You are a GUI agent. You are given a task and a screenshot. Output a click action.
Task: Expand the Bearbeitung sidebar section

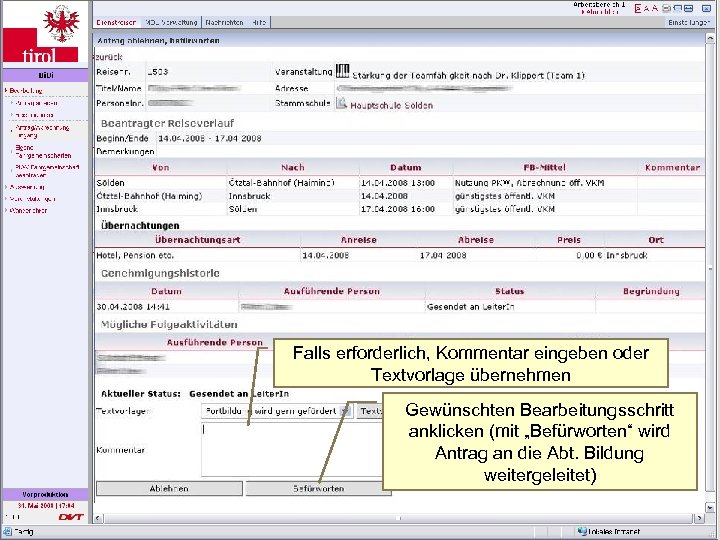26,90
